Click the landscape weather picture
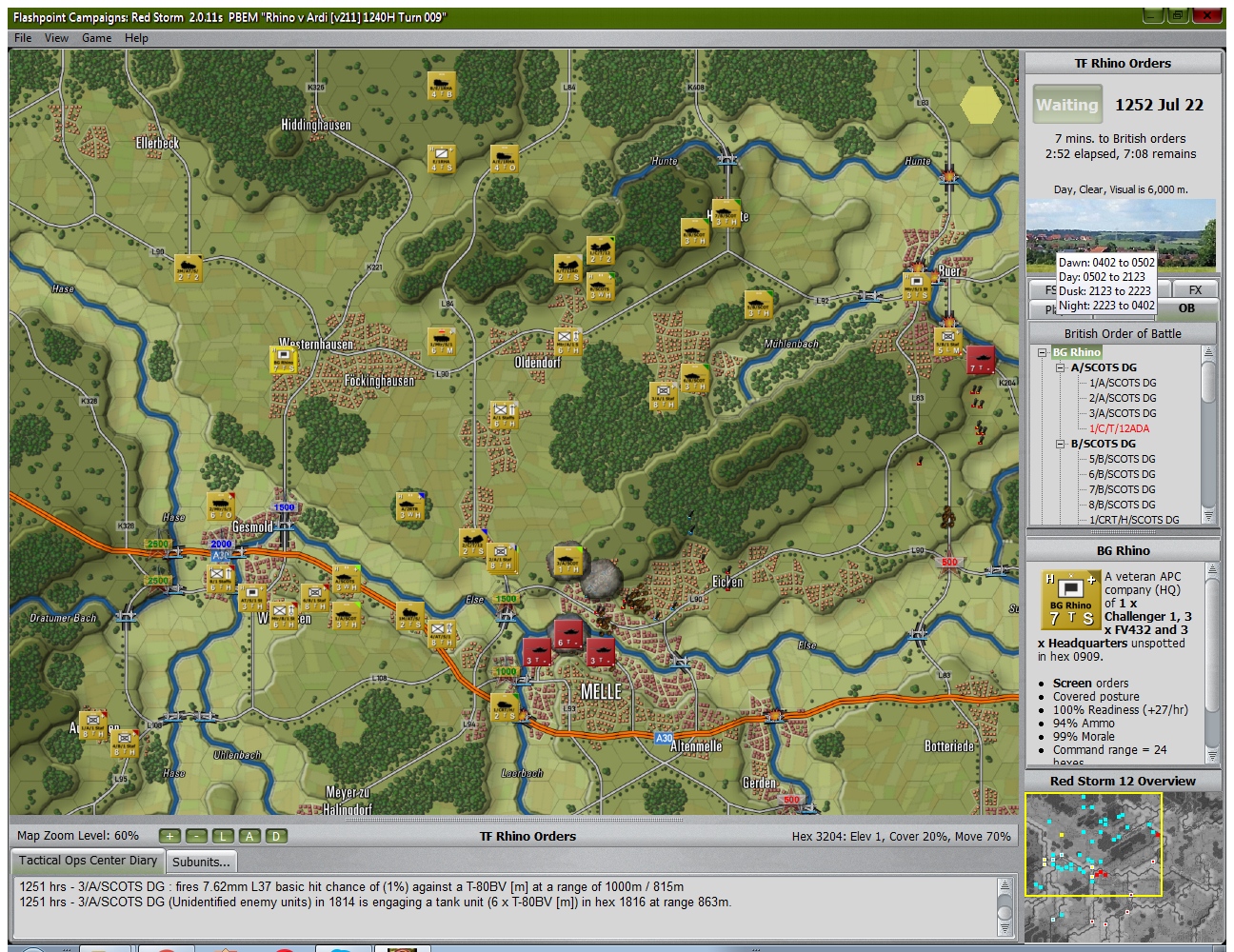Image resolution: width=1234 pixels, height=952 pixels. click(1121, 235)
